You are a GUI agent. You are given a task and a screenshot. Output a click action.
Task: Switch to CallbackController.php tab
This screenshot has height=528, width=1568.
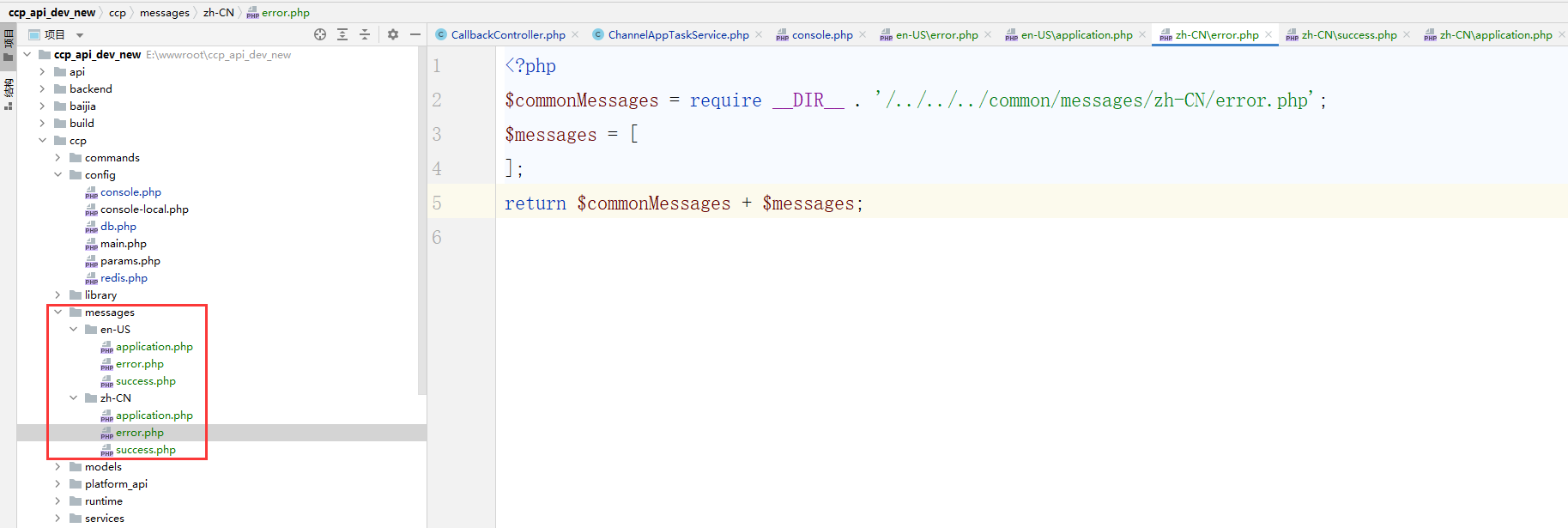click(508, 34)
